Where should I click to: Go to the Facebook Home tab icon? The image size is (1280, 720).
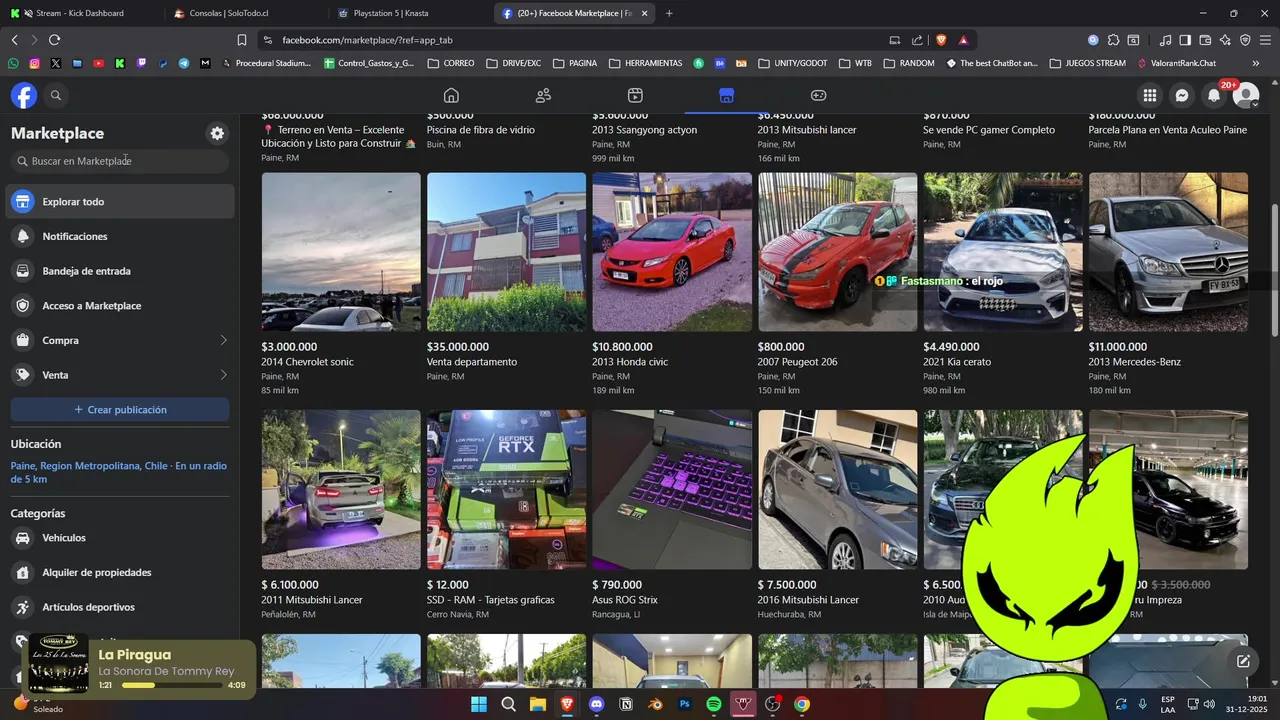(x=451, y=95)
